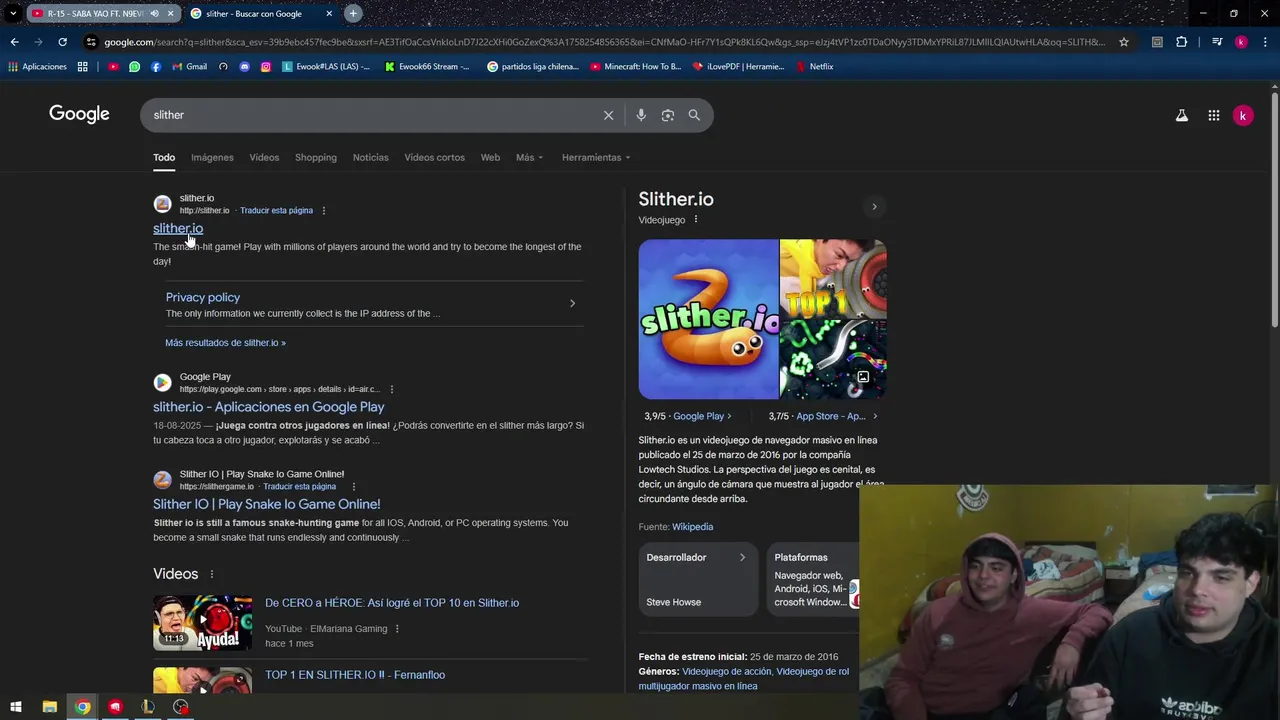Open OBS Studio in the taskbar

coord(180,707)
